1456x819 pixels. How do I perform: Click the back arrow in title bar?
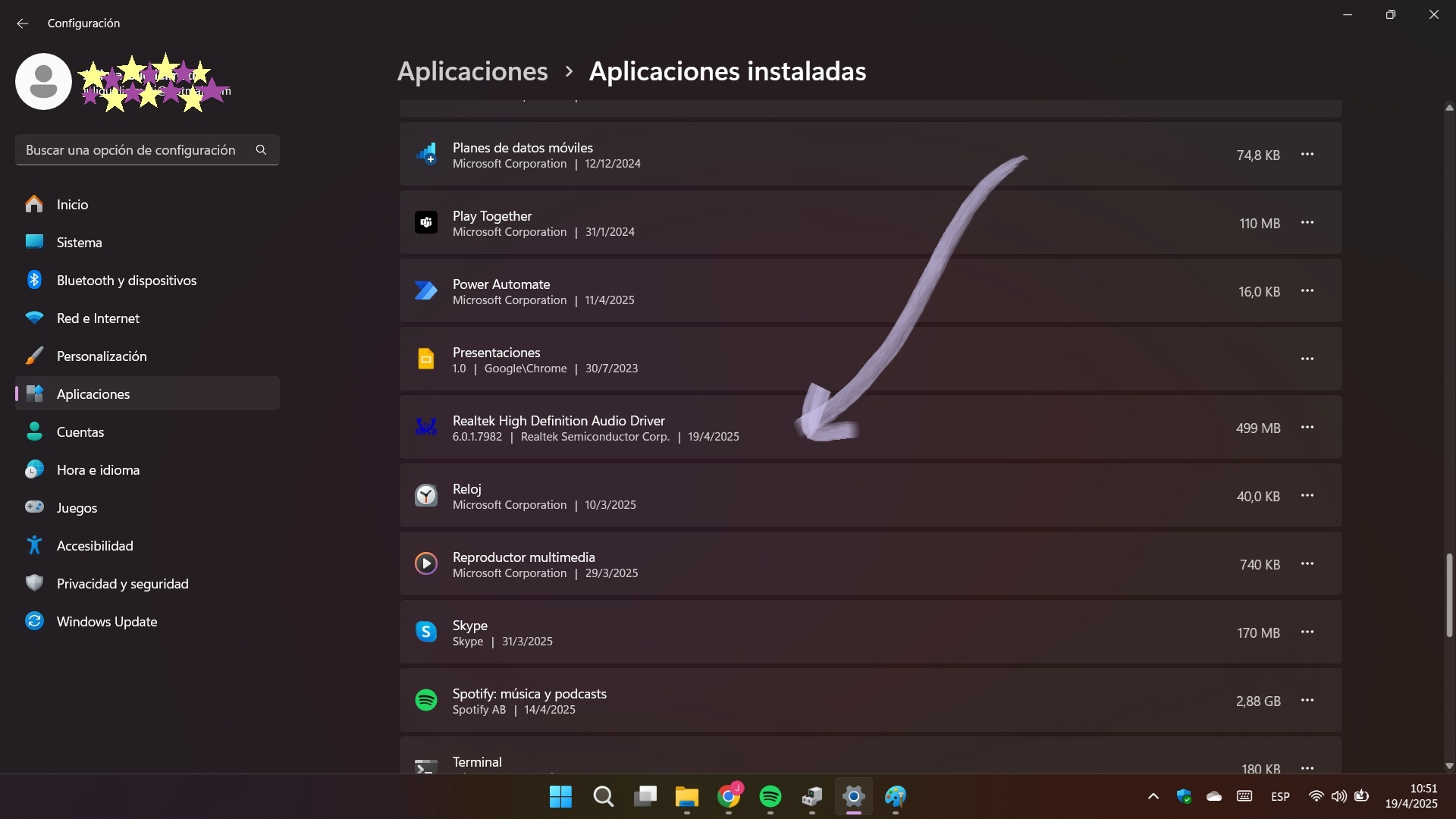pos(23,24)
